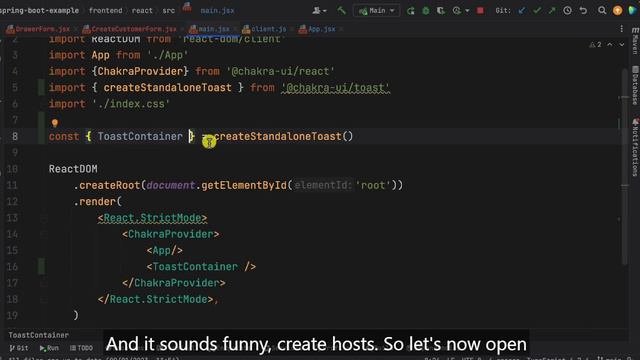Select the react breadcrumb
640x360 pixels.
tap(142, 11)
